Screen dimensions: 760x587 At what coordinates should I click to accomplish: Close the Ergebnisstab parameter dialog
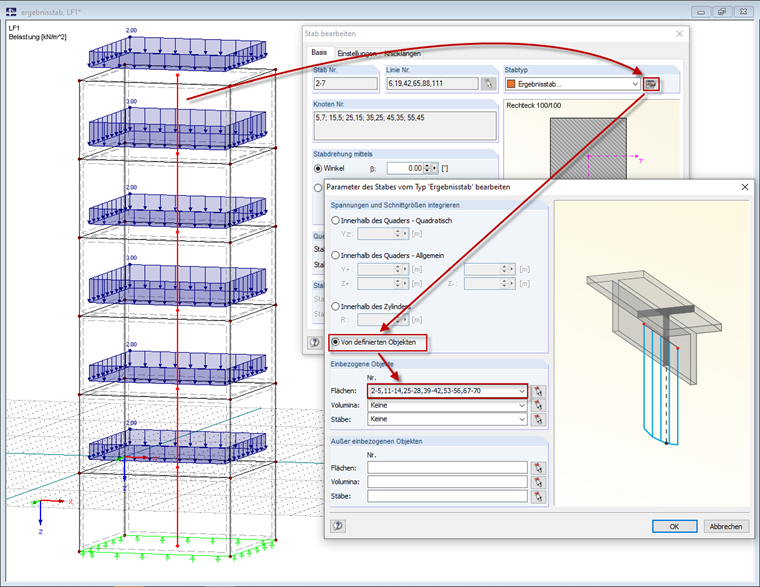(745, 187)
